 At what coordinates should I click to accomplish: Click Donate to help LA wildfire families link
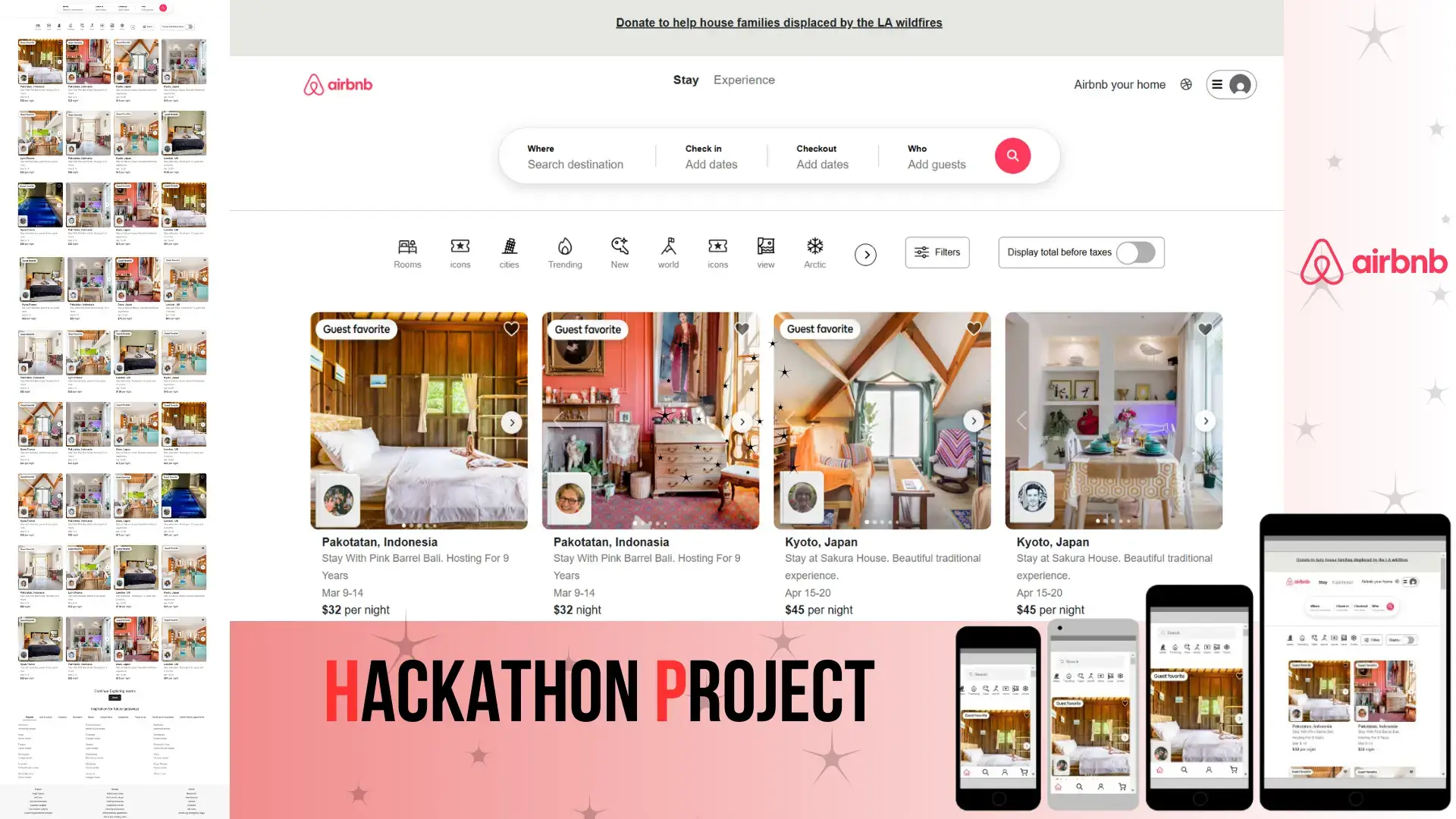[x=779, y=22]
